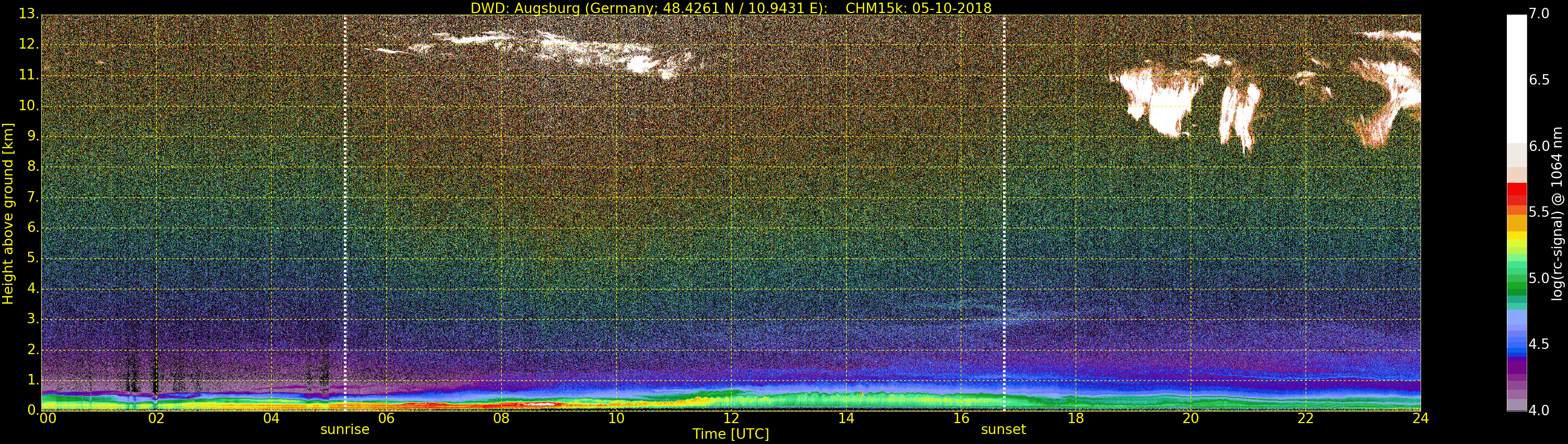Image resolution: width=1568 pixels, height=444 pixels.
Task: Click height axis tick "10."
Action: 28,105
